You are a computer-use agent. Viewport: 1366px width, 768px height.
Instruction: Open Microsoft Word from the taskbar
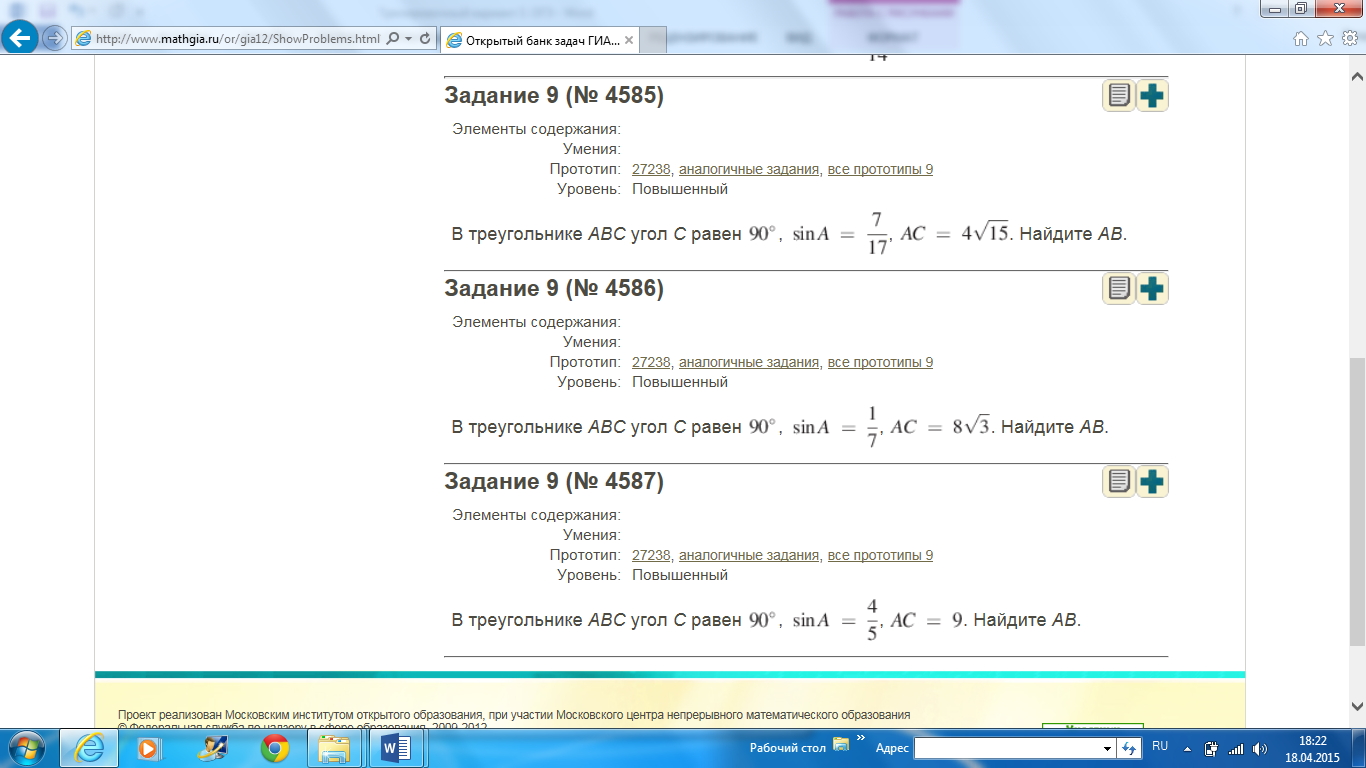click(x=396, y=748)
